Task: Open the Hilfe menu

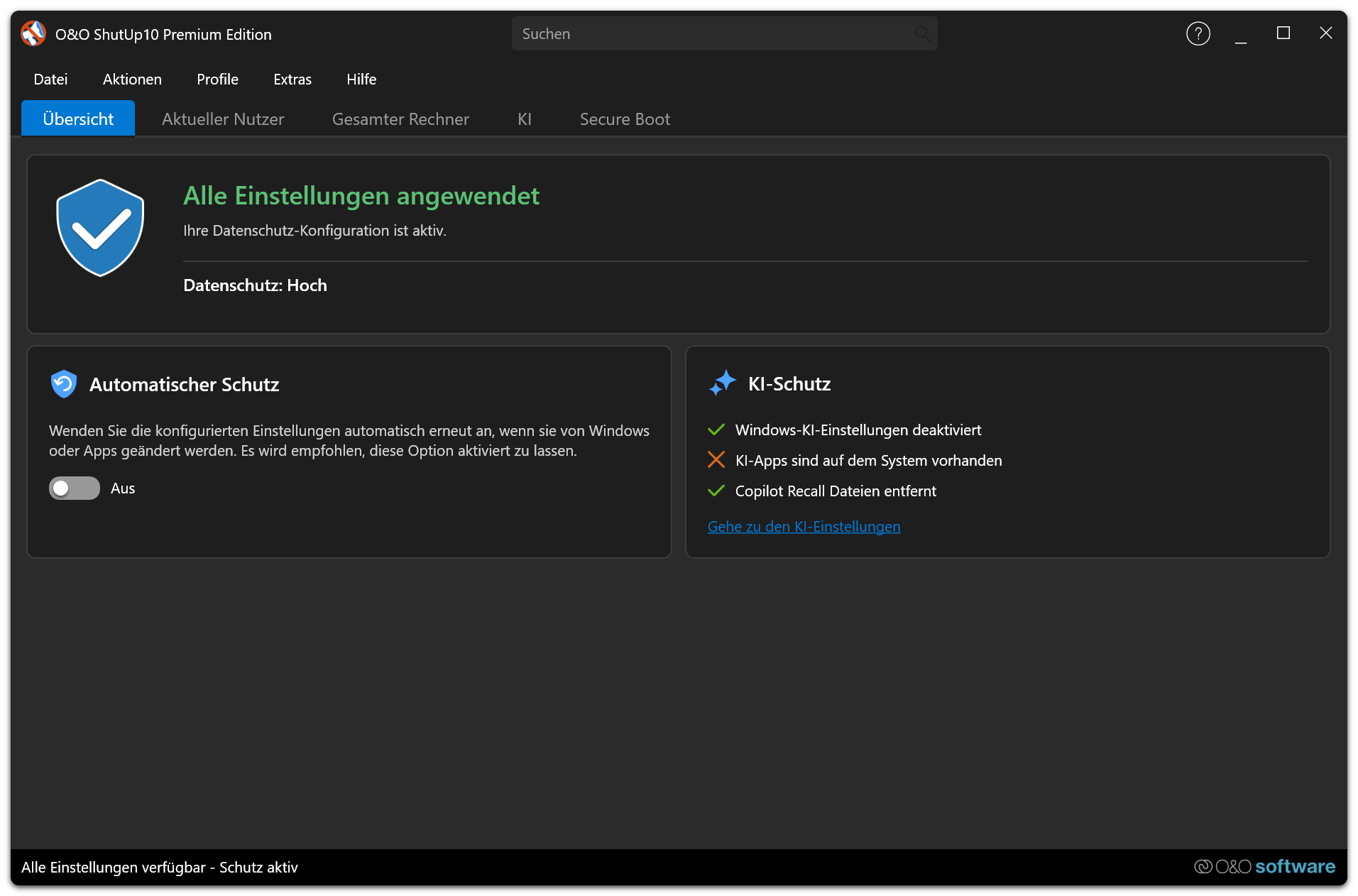Action: [361, 80]
